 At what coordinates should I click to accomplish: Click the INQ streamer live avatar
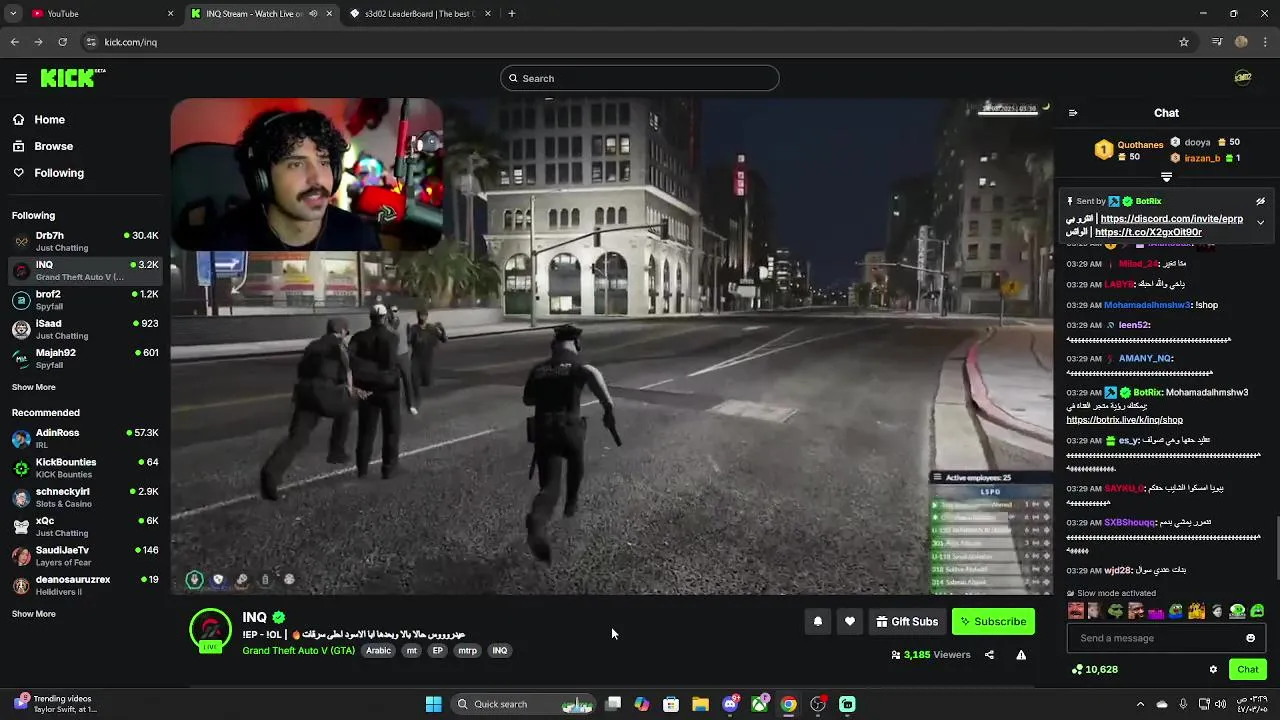point(210,630)
